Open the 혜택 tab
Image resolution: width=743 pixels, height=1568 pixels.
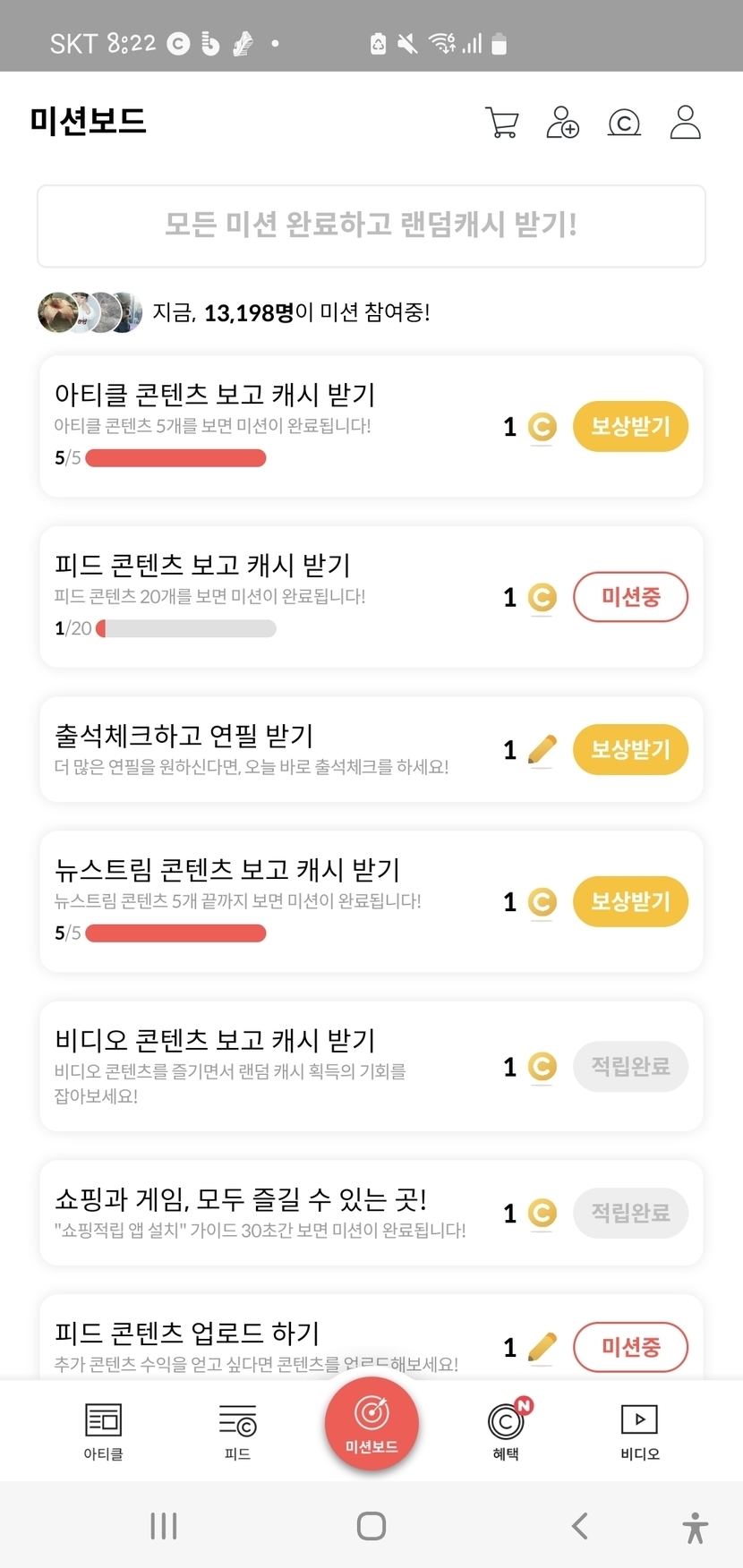507,1429
